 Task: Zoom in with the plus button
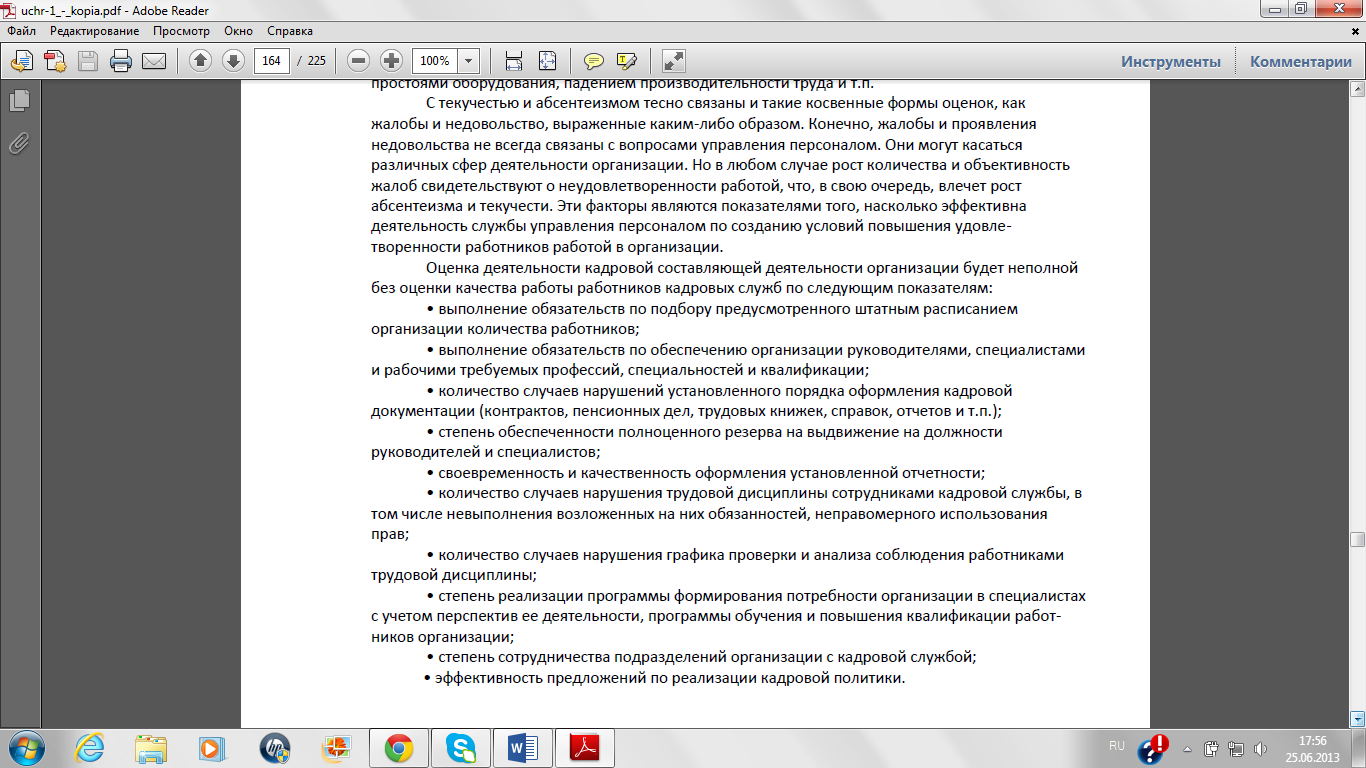(x=391, y=61)
